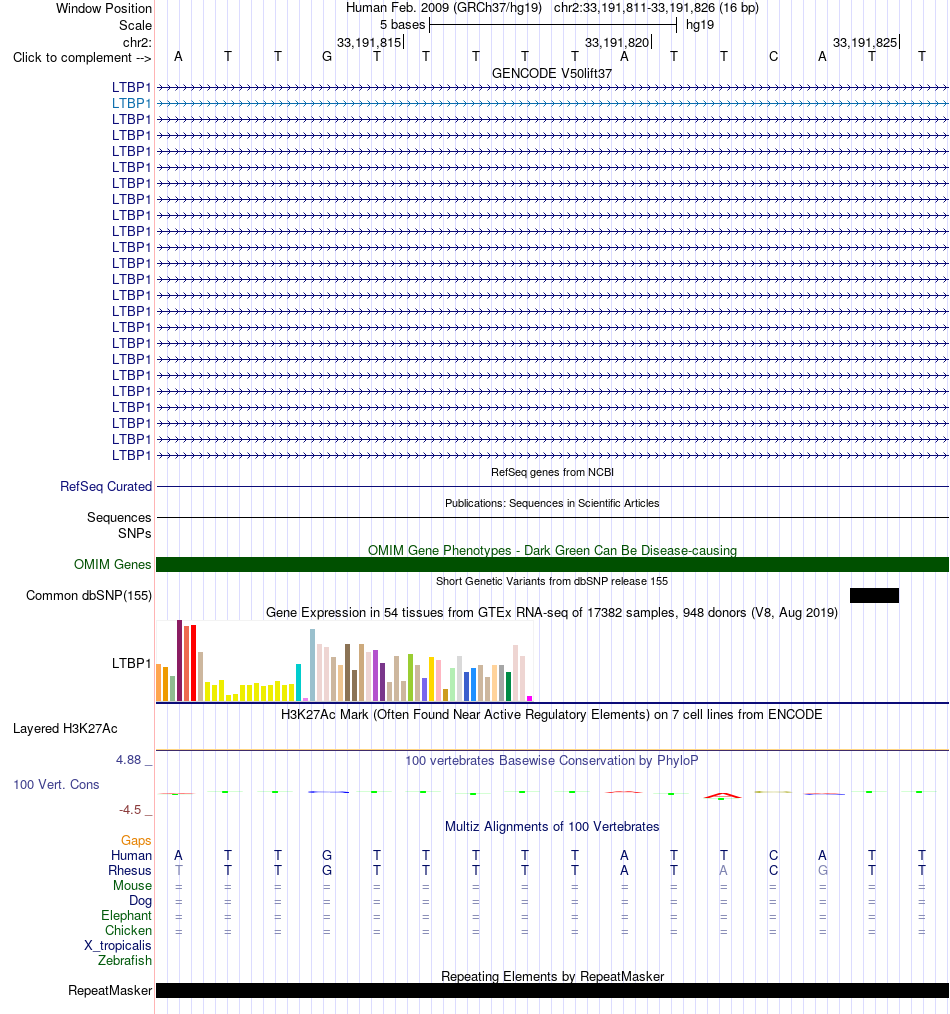This screenshot has height=1014, width=950.
Task: Select the Dog alignment row label
Action: [x=140, y=901]
